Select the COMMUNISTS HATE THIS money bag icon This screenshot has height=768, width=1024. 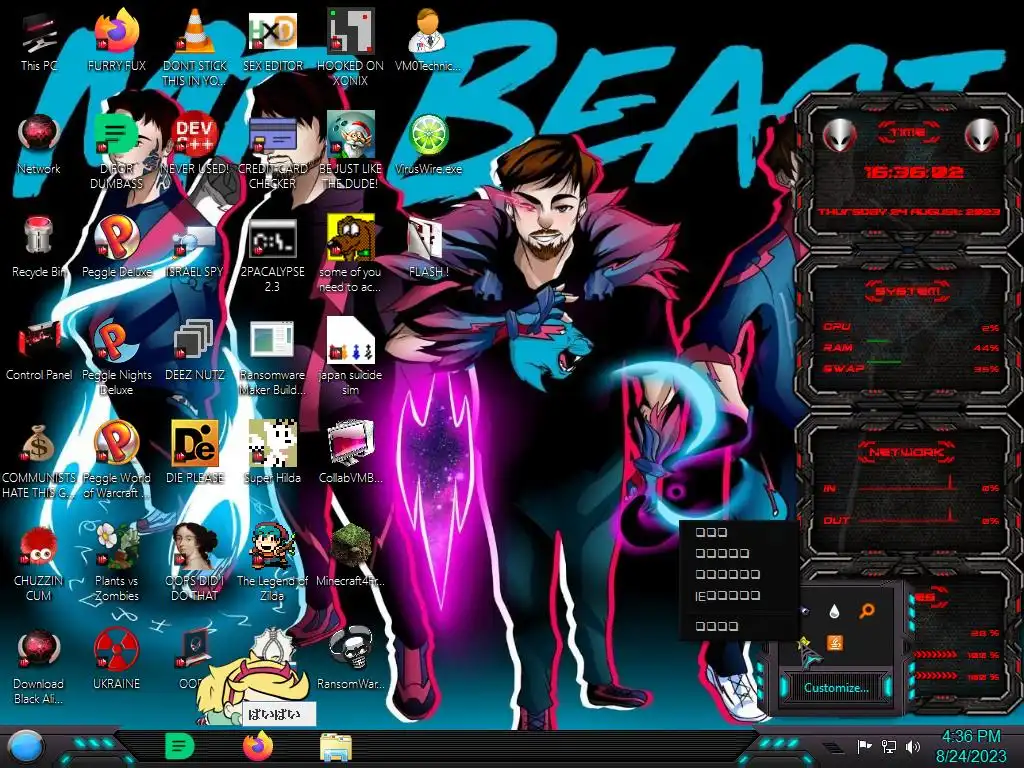pos(39,460)
